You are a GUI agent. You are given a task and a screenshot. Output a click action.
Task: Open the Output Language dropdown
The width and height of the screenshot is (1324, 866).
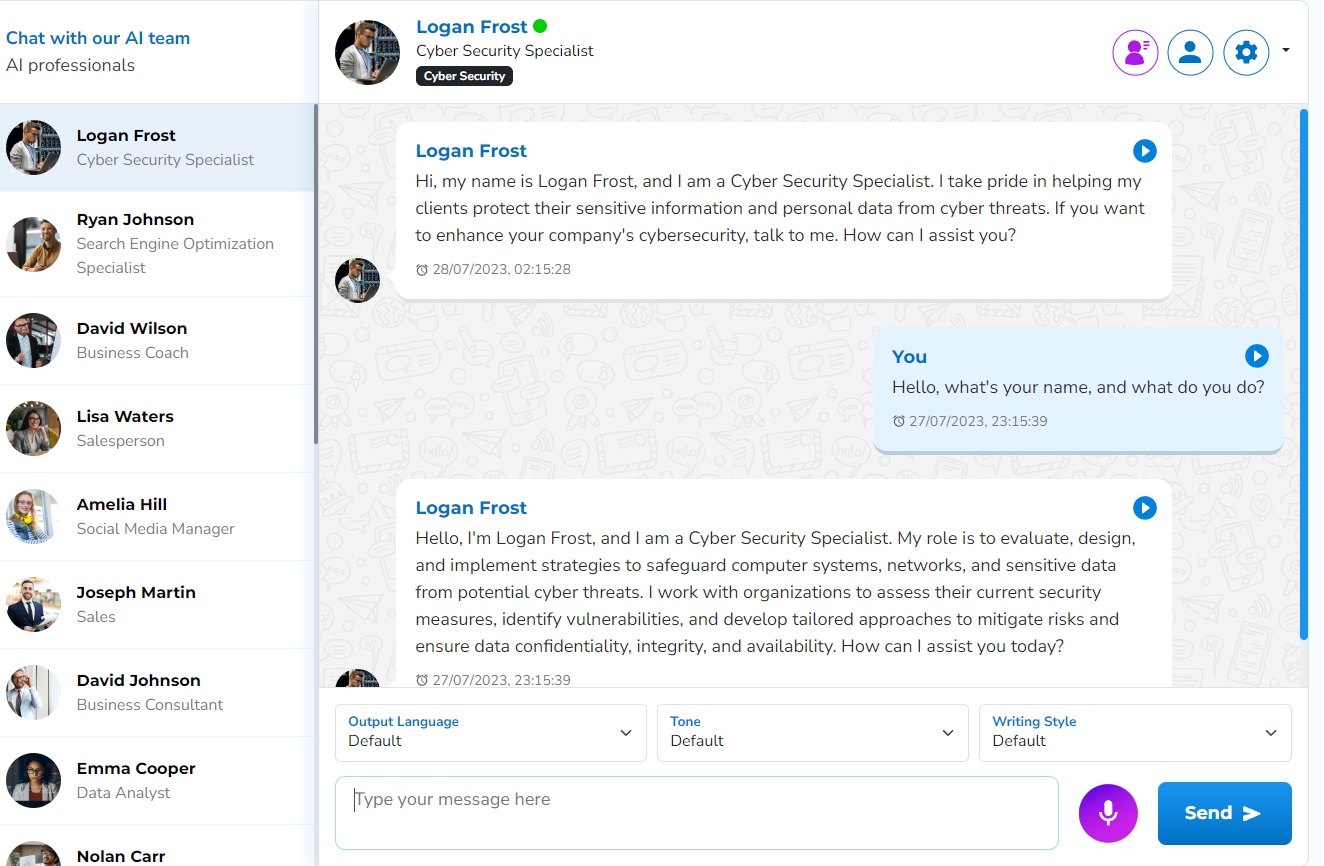(x=490, y=732)
